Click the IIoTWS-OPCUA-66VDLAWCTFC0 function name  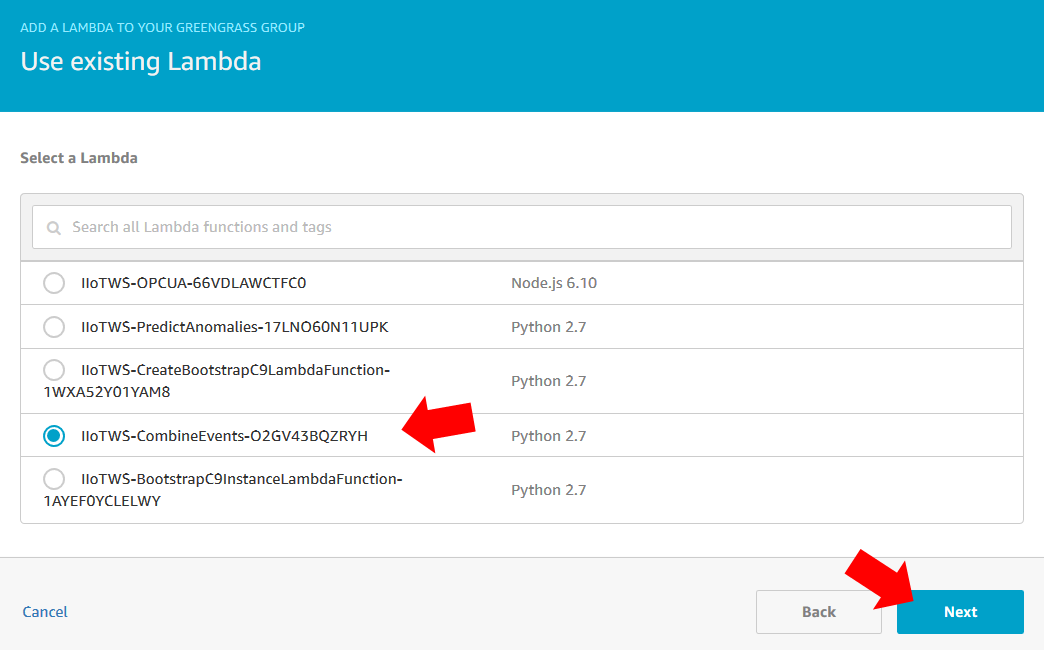[193, 283]
